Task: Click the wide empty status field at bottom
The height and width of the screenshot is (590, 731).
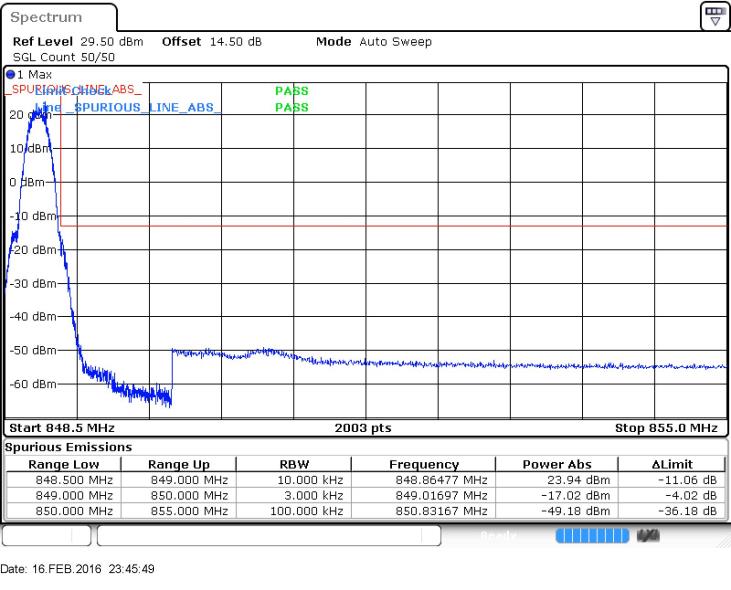Action: 269,535
